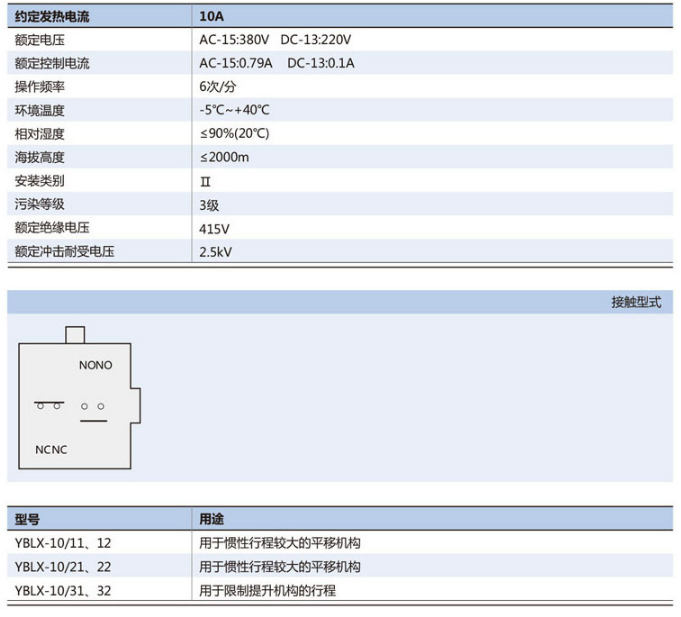This screenshot has width=681, height=617.
Task: Select the 用于限制提升机构的行程 description
Action: [267, 590]
